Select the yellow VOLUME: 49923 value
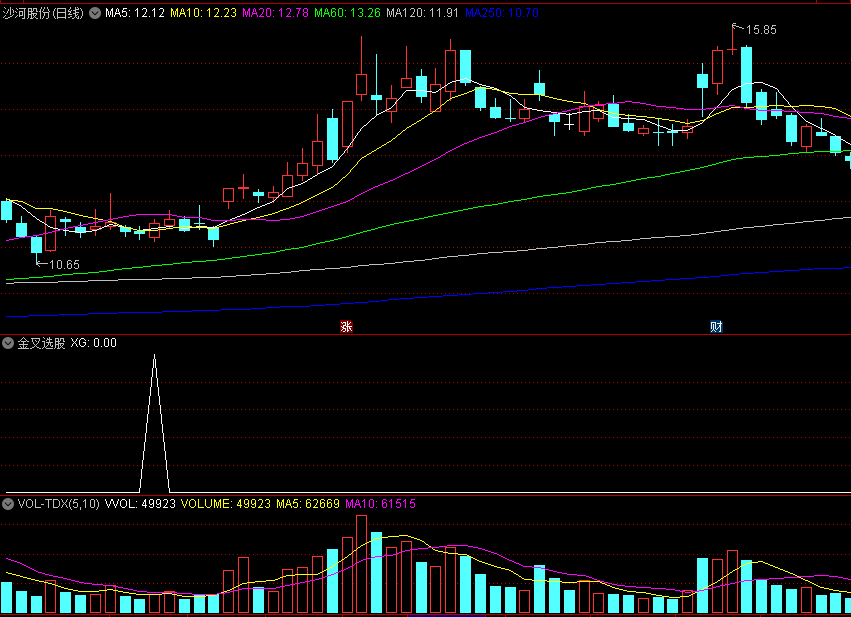Viewport: 851px width, 617px height. (x=226, y=504)
